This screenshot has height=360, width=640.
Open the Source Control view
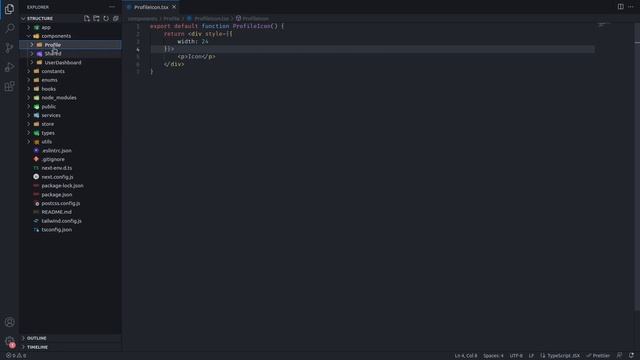coord(9,48)
